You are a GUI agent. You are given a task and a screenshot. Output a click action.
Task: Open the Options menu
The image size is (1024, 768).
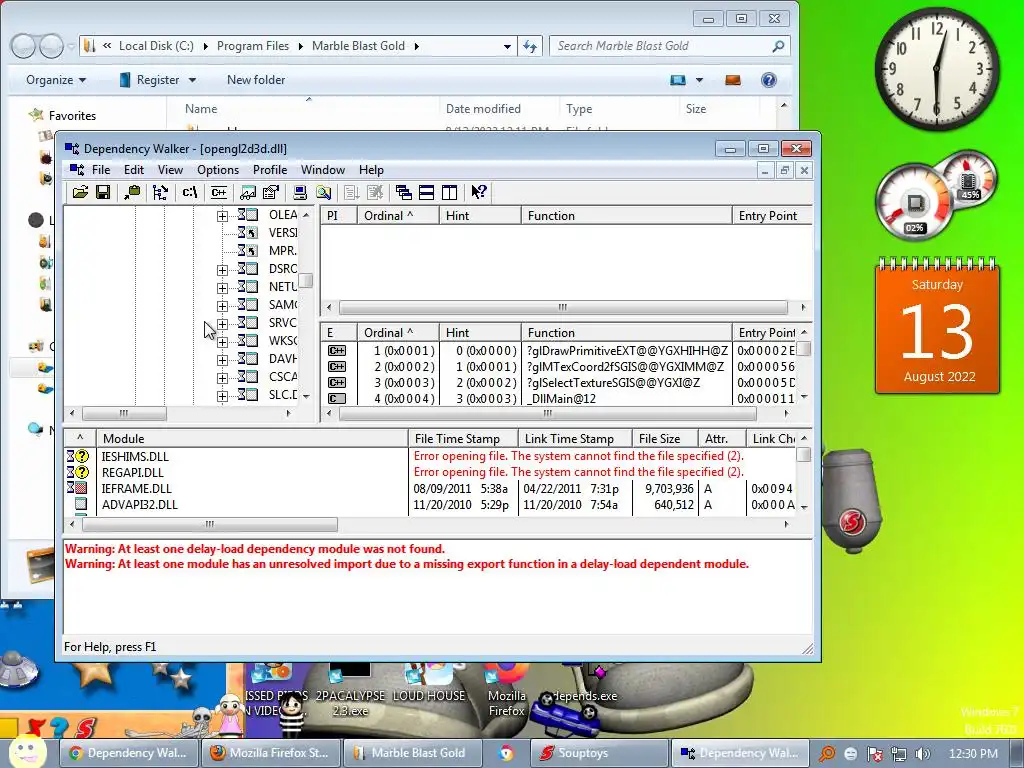tap(218, 170)
